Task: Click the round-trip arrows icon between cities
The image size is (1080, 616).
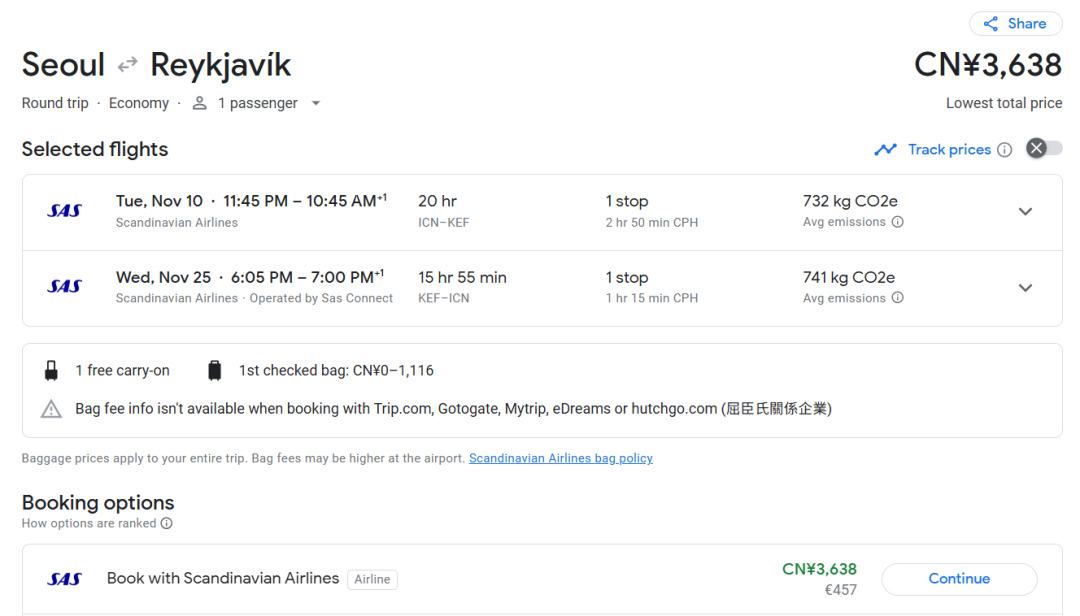Action: pos(127,65)
